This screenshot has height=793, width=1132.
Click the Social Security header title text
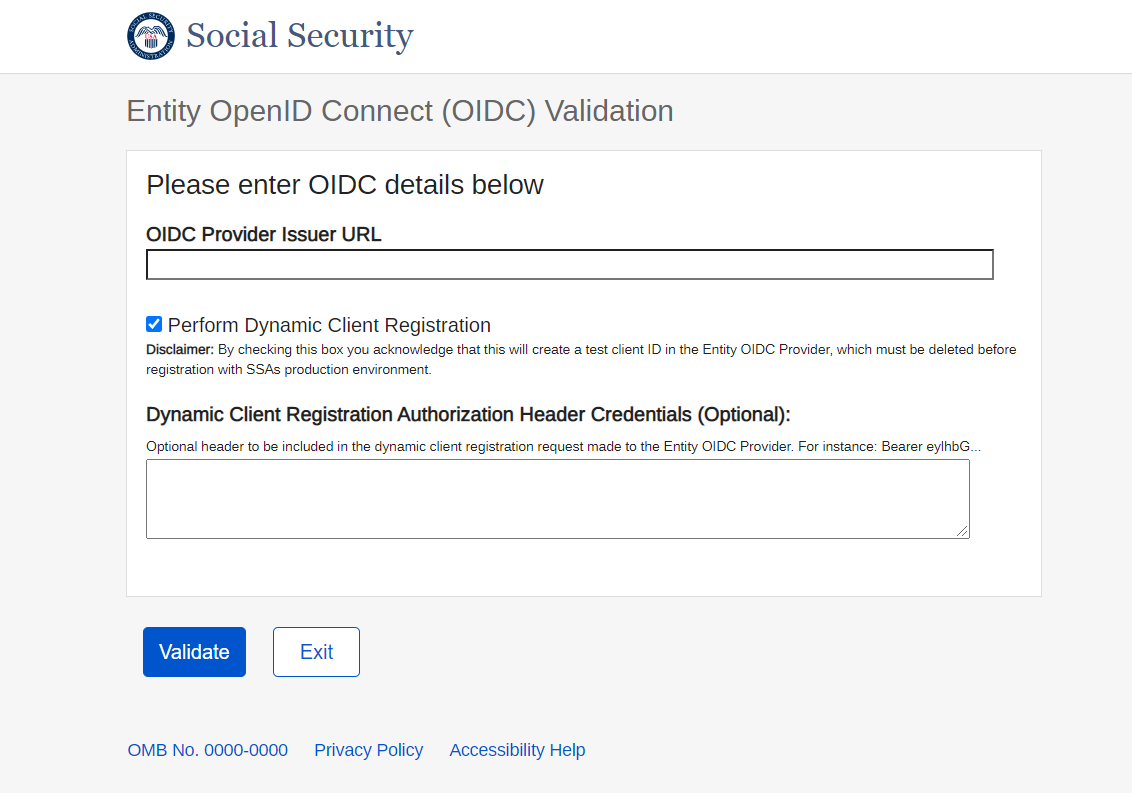(x=299, y=36)
